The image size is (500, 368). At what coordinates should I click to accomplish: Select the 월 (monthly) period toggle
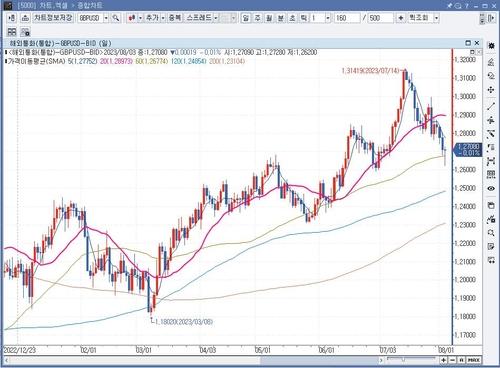point(269,18)
